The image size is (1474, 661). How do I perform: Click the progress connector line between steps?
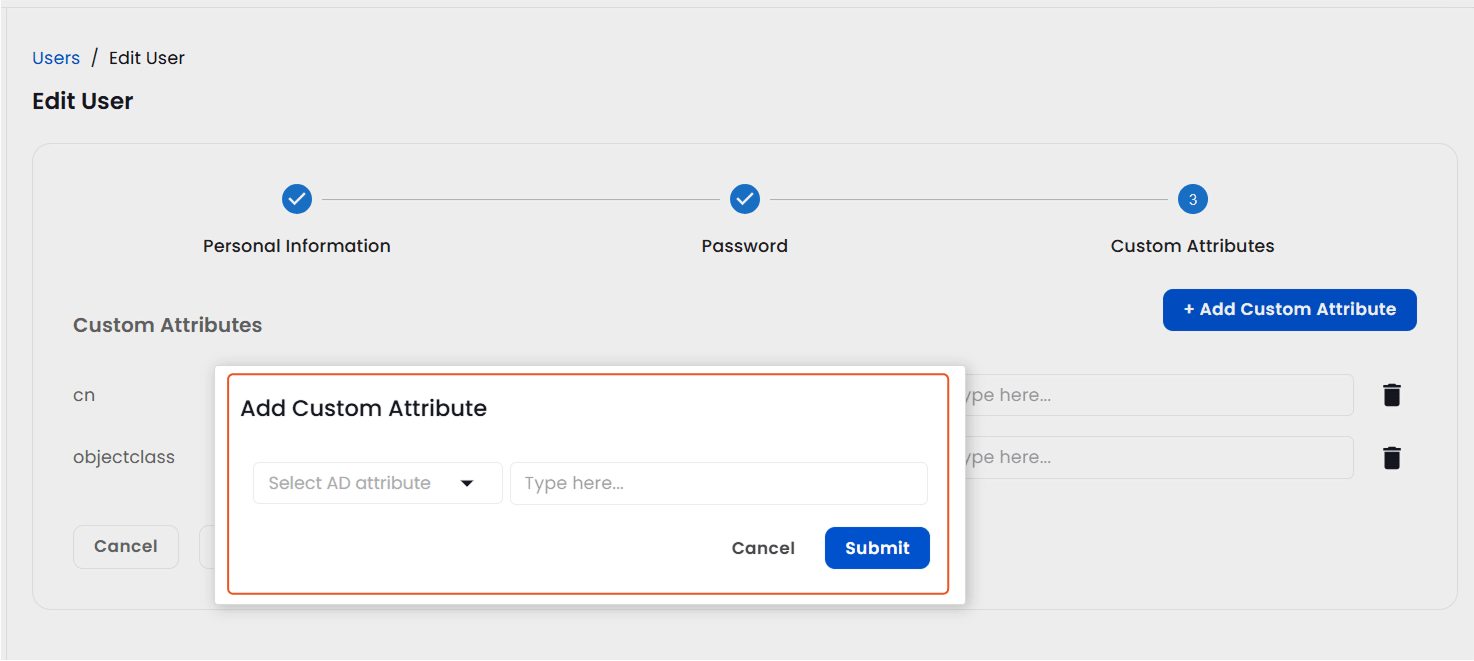point(520,199)
